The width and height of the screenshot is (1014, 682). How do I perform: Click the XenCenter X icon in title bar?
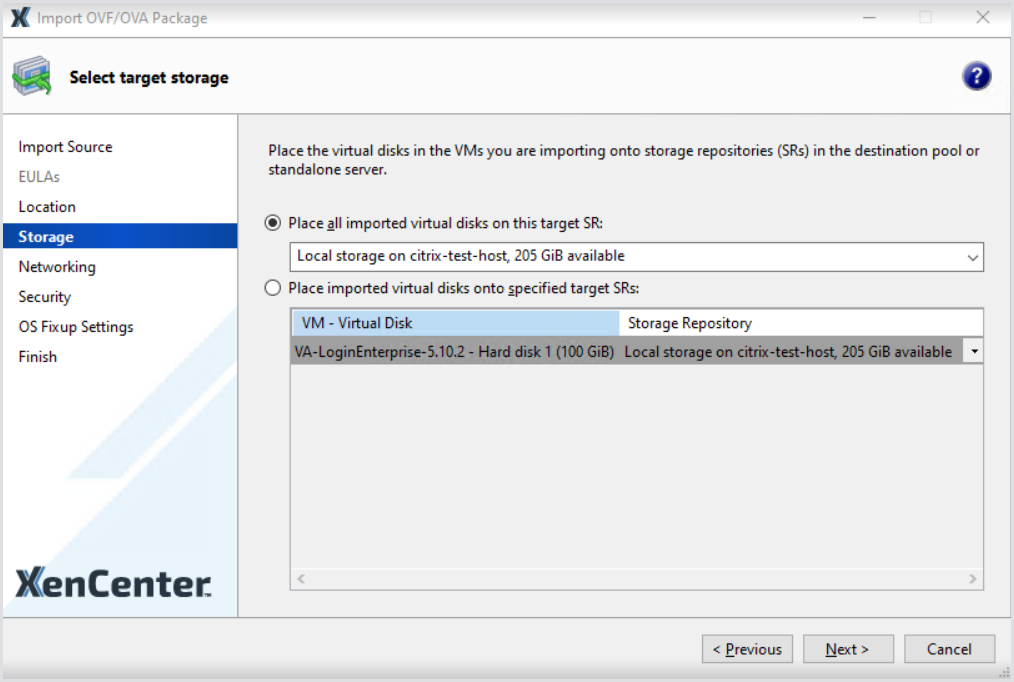(x=20, y=18)
